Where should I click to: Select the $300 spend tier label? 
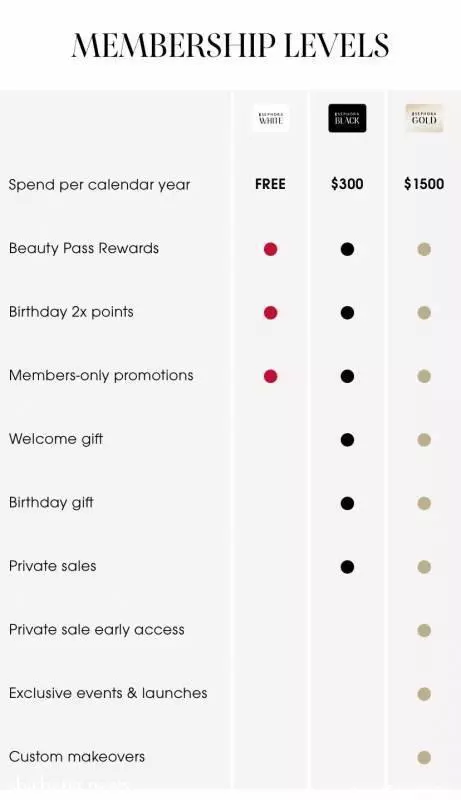347,184
